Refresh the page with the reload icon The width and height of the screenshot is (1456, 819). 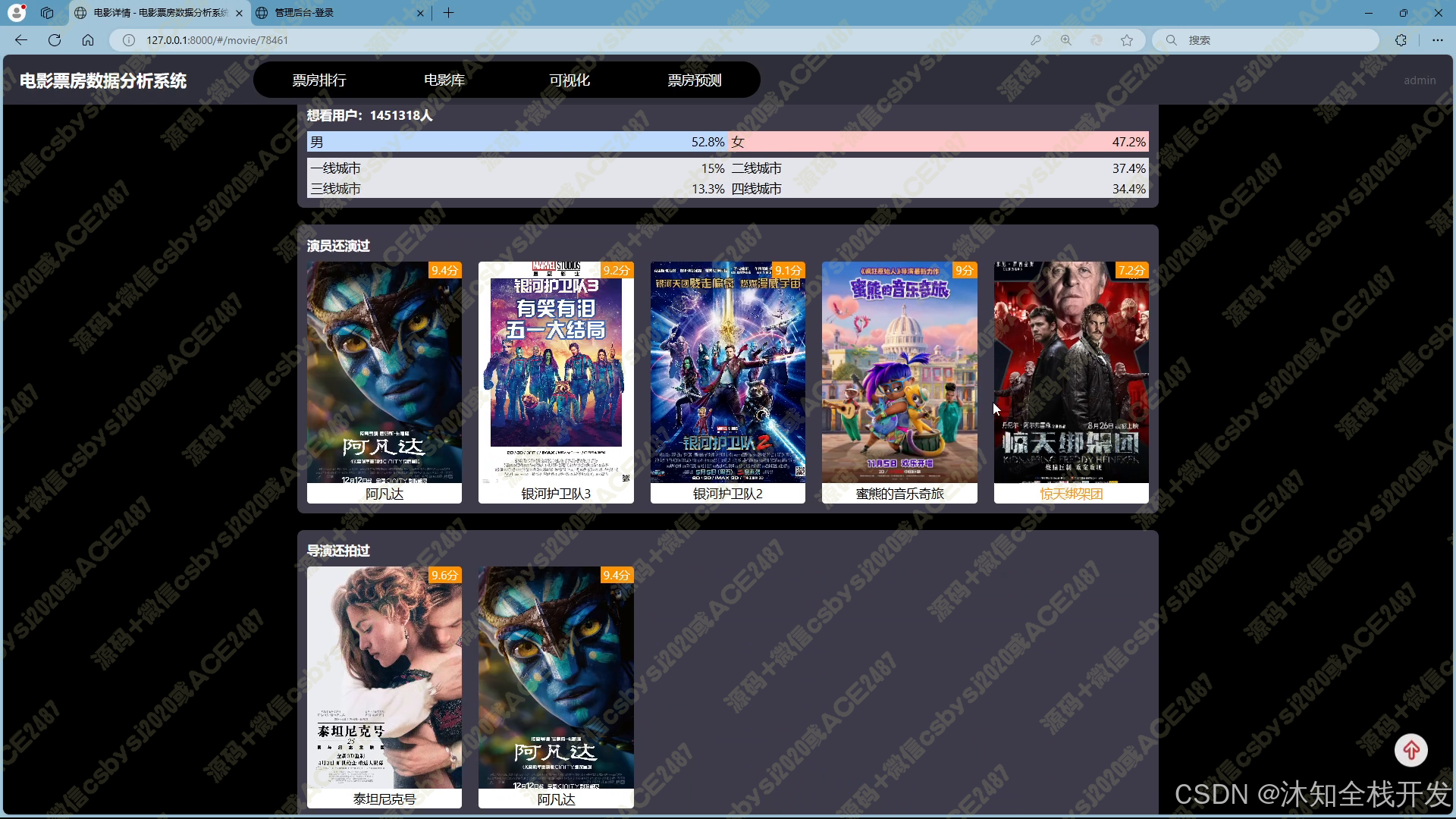click(55, 40)
